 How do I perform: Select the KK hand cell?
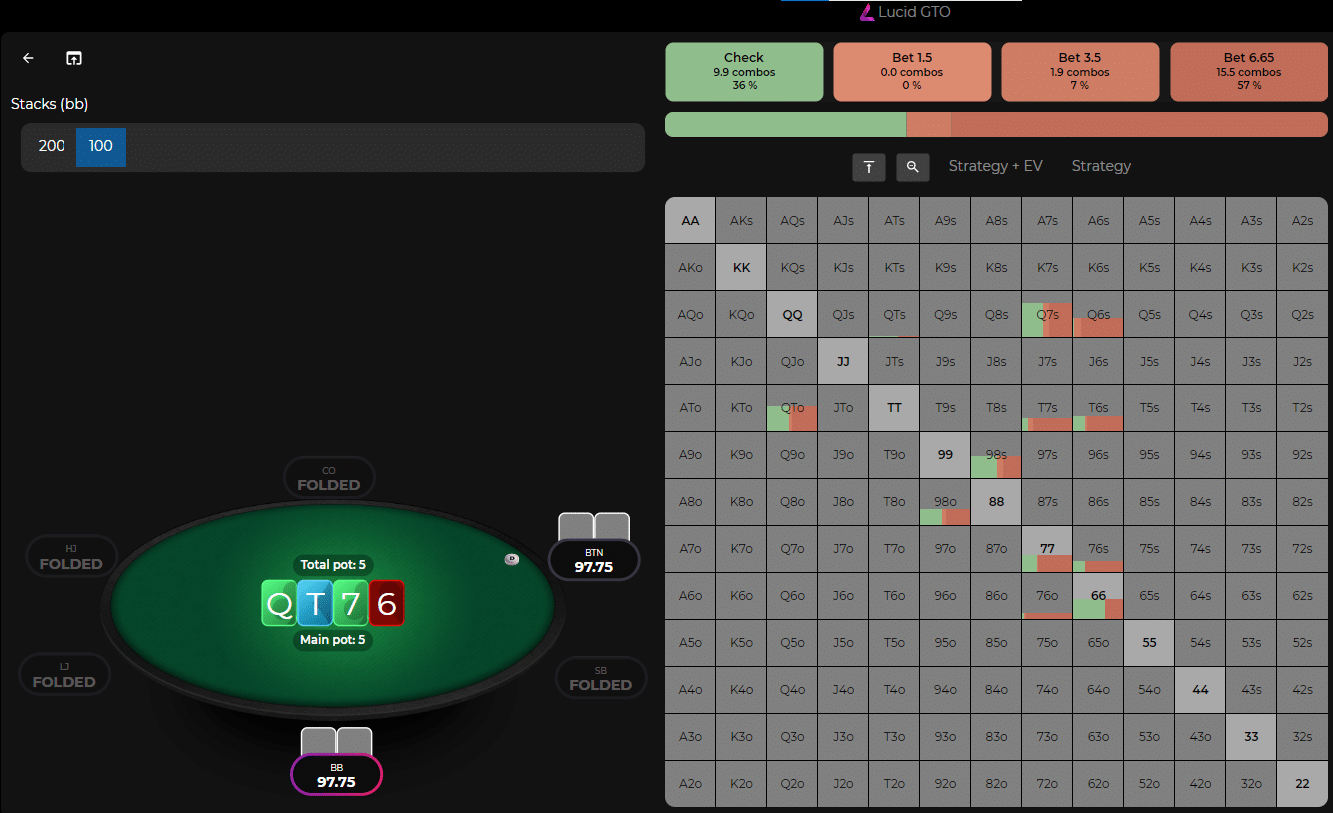click(741, 268)
